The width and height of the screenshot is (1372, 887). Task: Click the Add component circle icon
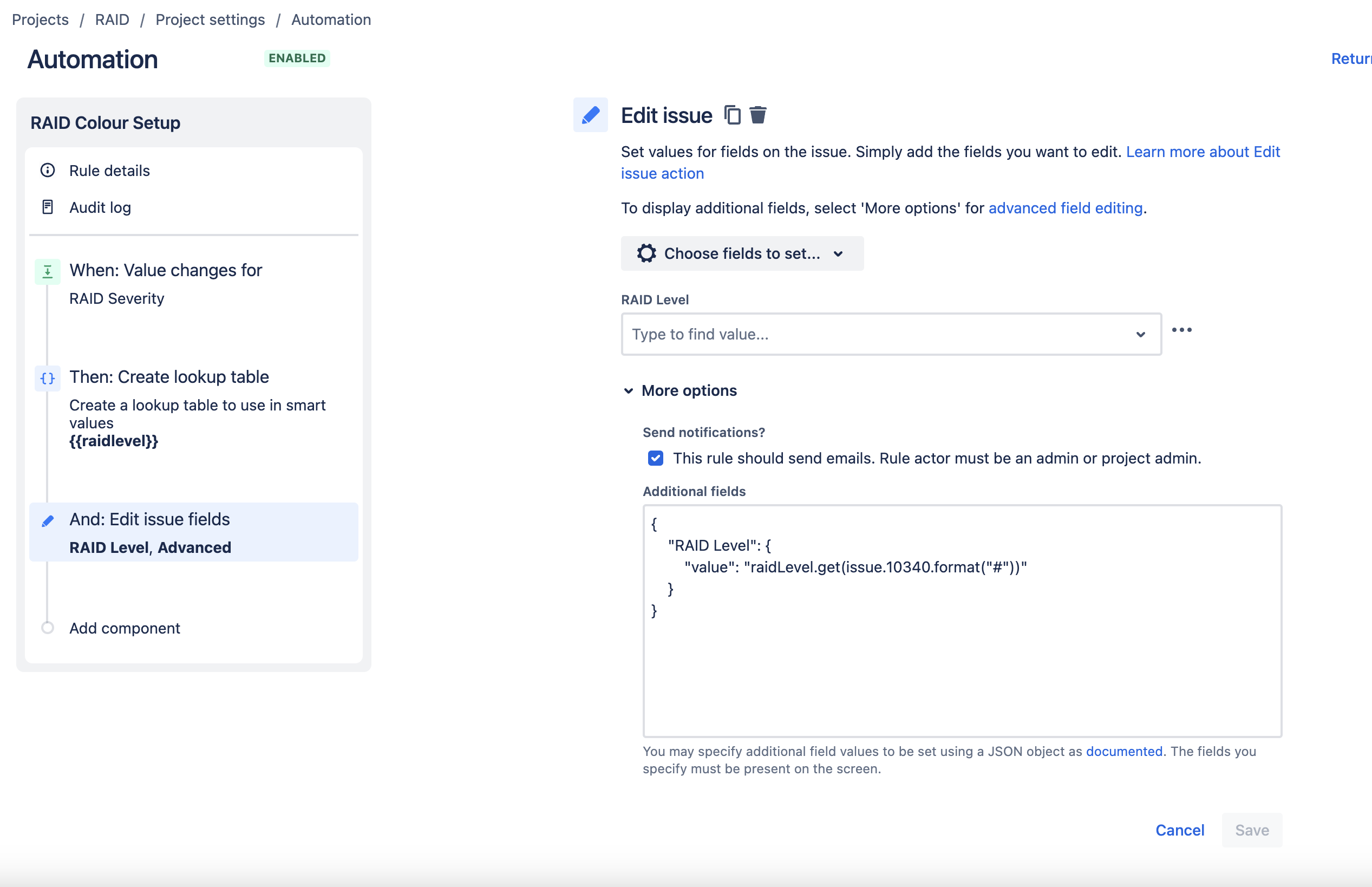[47, 628]
